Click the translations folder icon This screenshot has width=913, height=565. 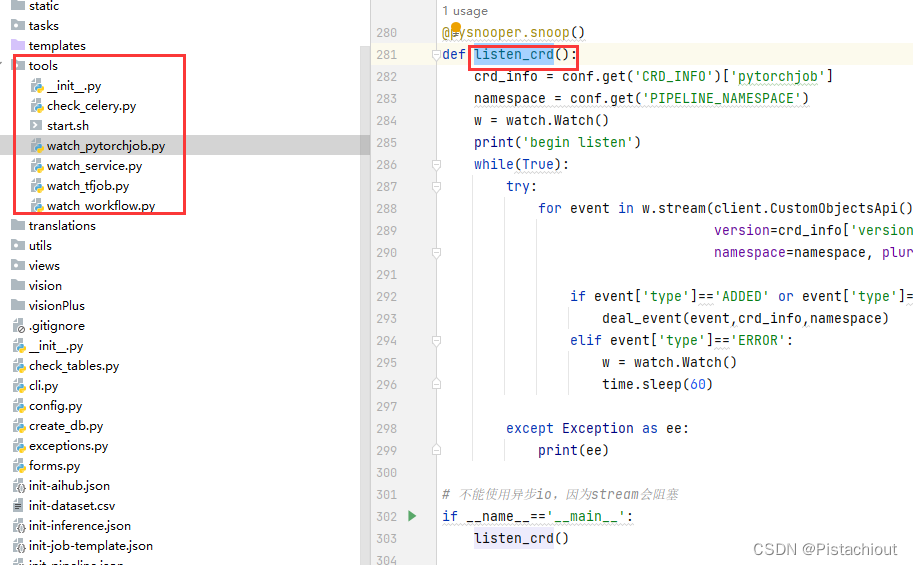coord(19,225)
